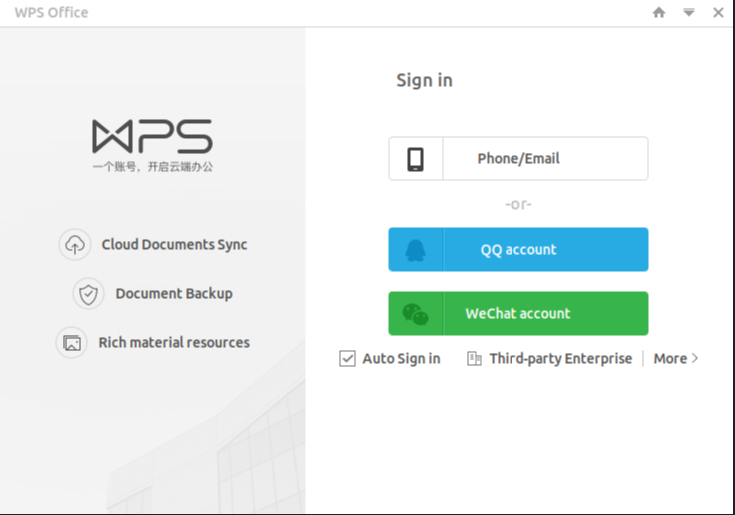Click the WPS logo
Viewport: 735px width, 515px height.
[x=152, y=136]
